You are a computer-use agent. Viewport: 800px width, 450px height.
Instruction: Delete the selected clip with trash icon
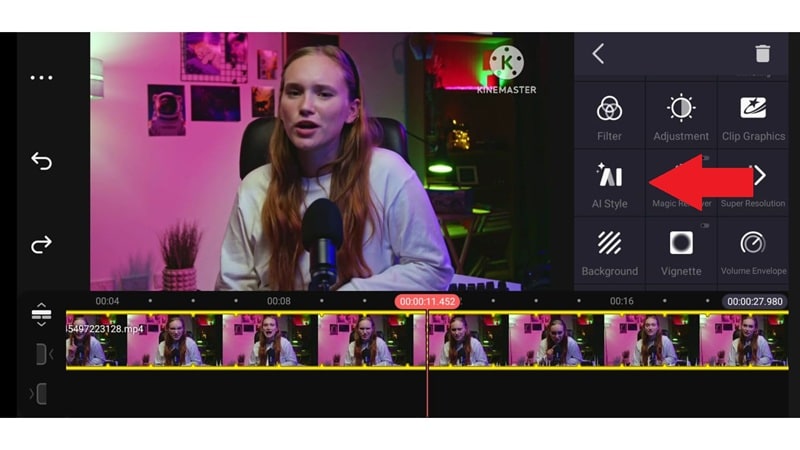click(x=762, y=54)
